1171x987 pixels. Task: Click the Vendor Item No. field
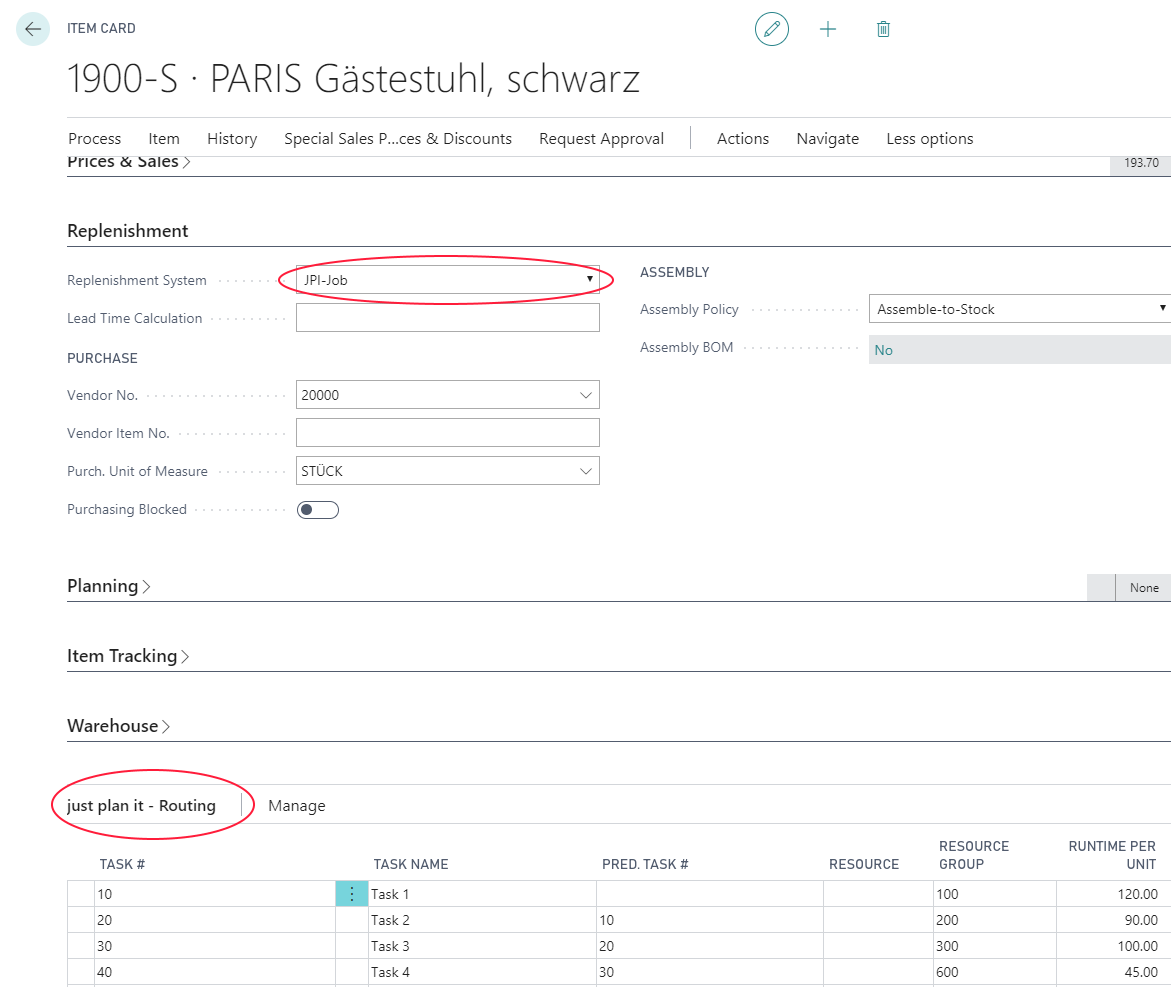[447, 432]
